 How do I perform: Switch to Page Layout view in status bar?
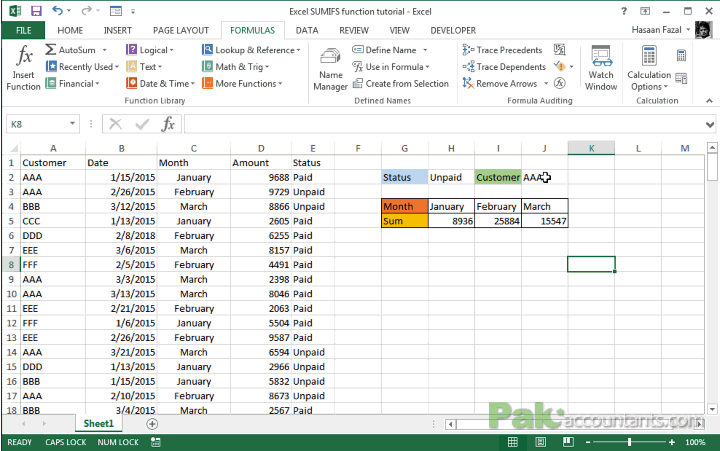coord(540,442)
